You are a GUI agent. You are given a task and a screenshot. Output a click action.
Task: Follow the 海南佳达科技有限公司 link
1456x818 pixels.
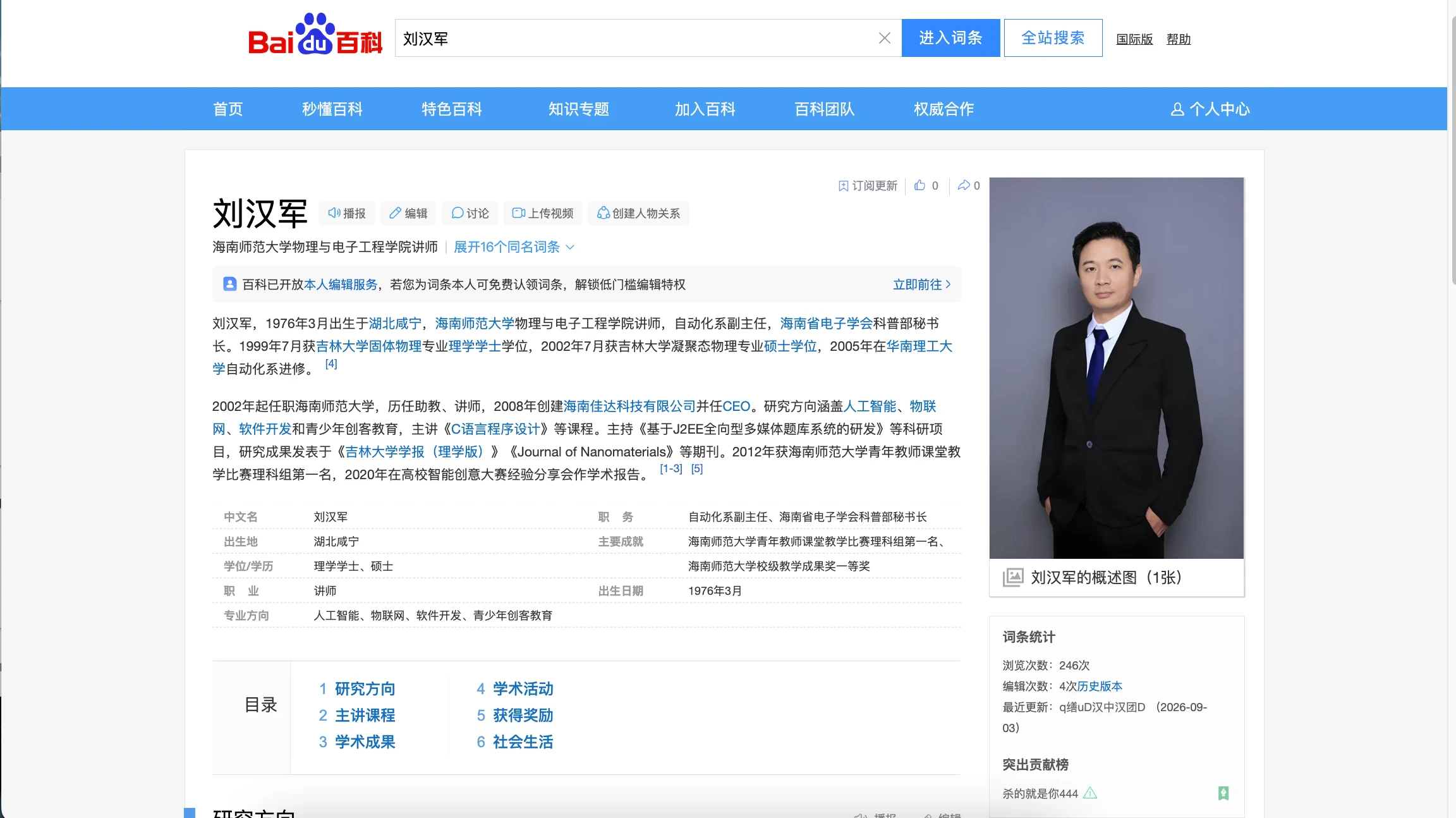click(x=629, y=406)
